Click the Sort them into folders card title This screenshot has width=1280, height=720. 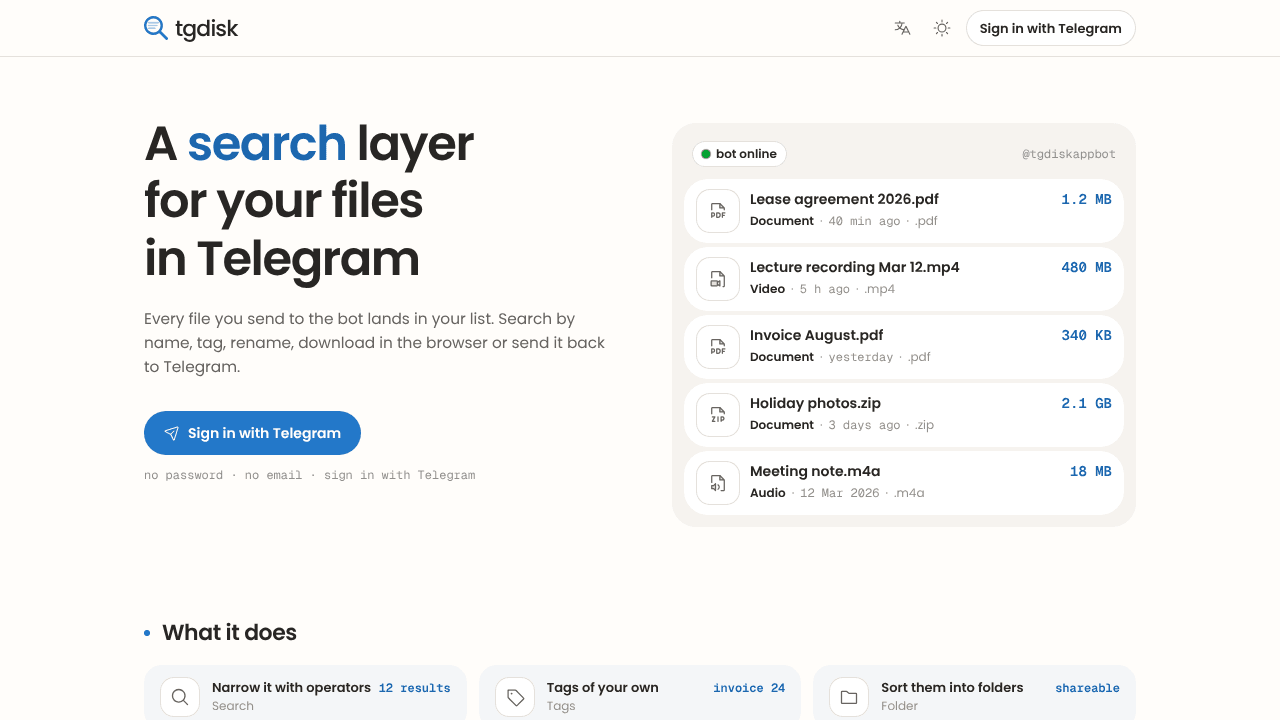click(952, 687)
